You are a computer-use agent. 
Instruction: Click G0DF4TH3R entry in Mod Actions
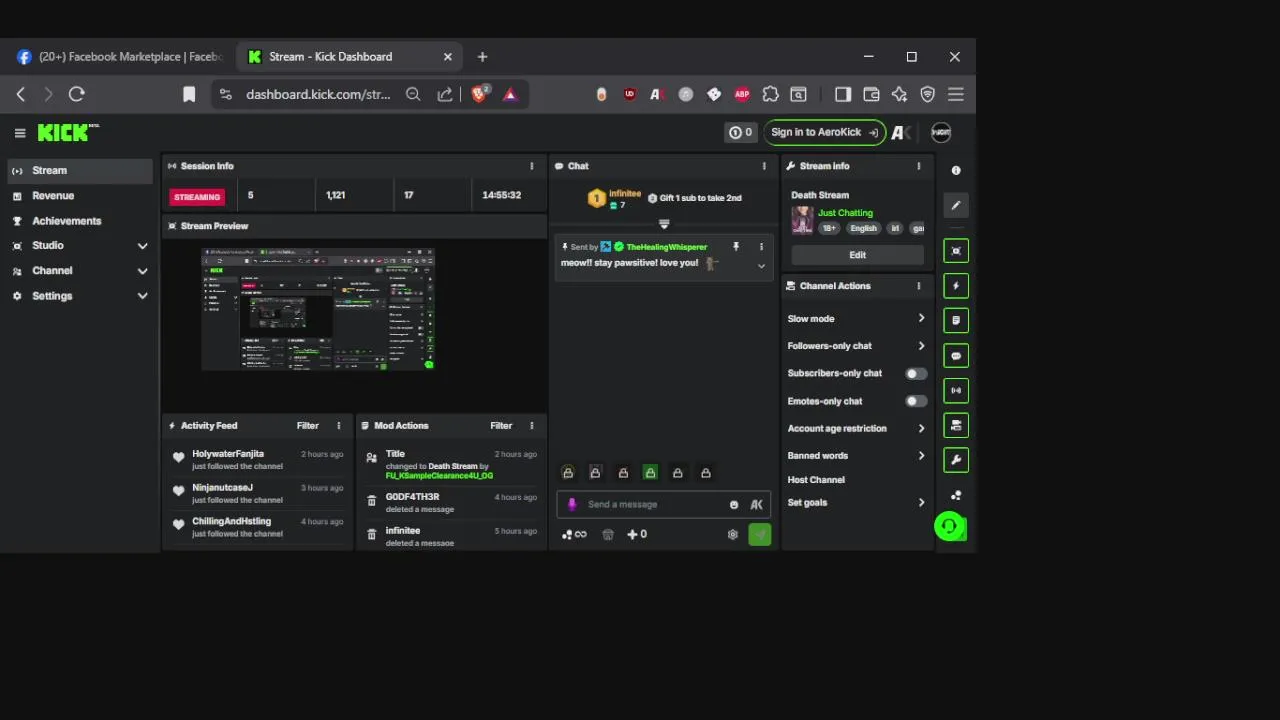click(x=412, y=497)
